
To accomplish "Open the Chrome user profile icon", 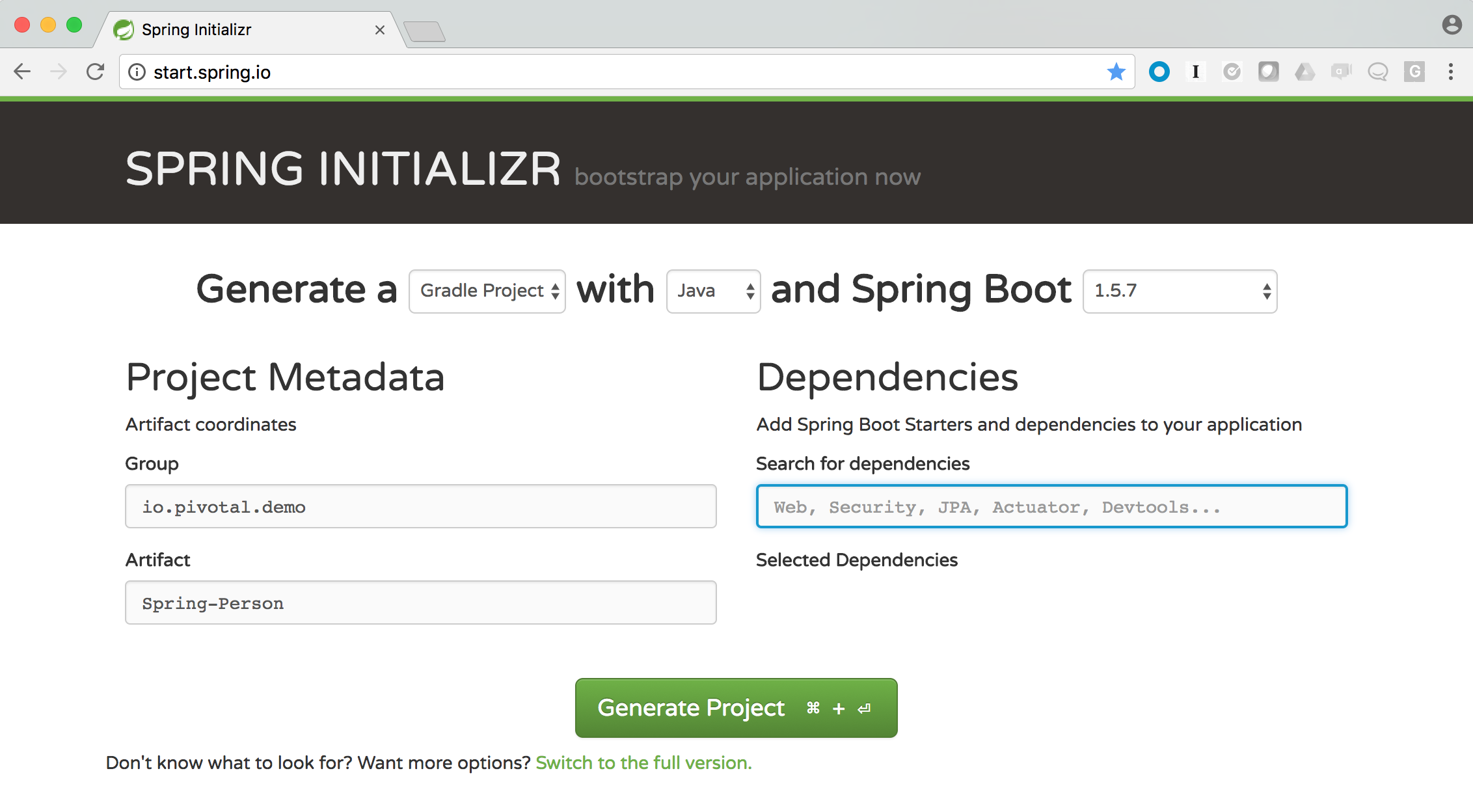I will click(1452, 25).
